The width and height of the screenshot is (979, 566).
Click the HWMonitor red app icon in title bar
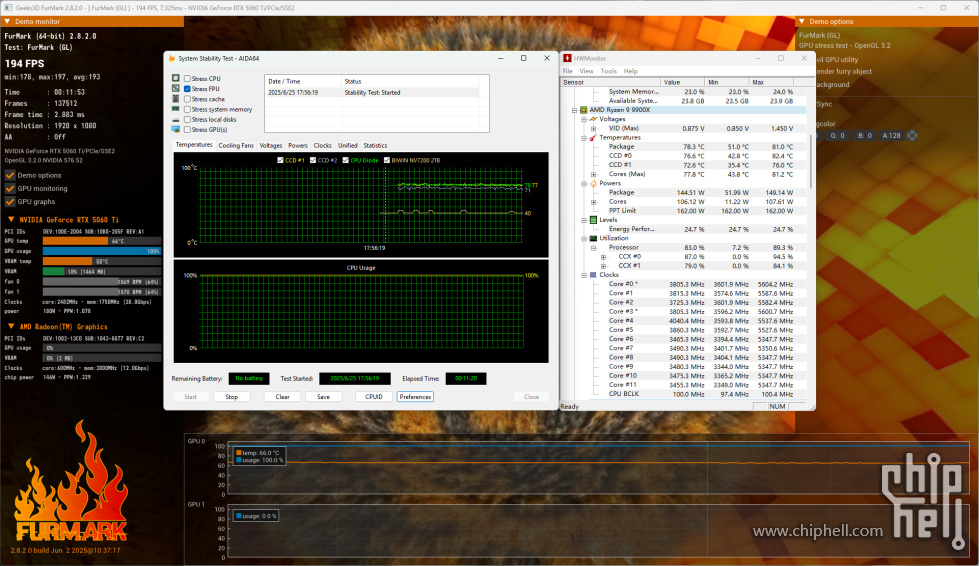pyautogui.click(x=568, y=58)
